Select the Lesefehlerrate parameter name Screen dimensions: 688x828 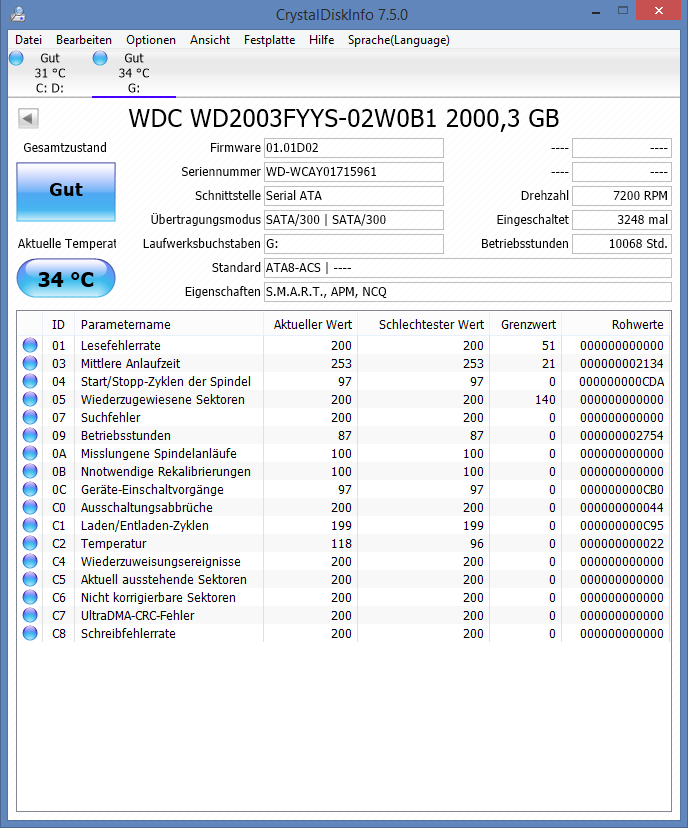120,345
